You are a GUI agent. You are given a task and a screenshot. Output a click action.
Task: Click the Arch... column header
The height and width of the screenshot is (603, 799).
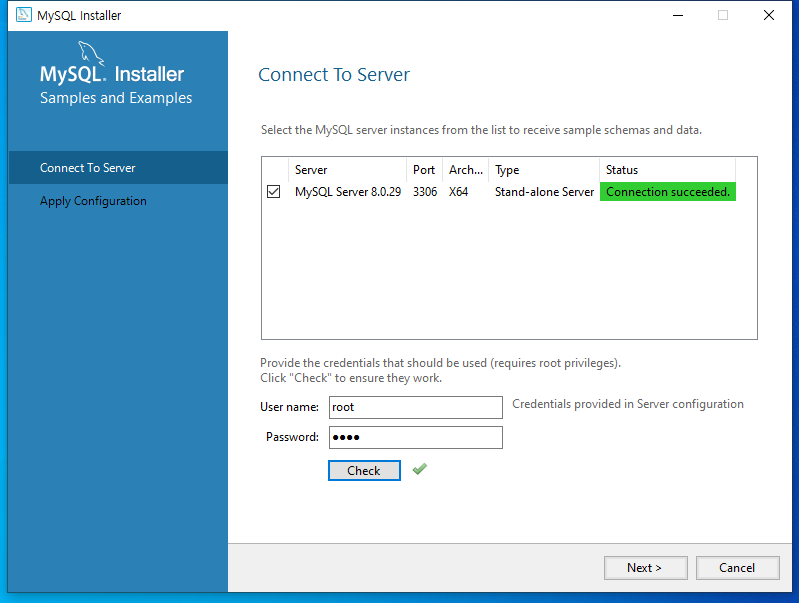pyautogui.click(x=466, y=170)
